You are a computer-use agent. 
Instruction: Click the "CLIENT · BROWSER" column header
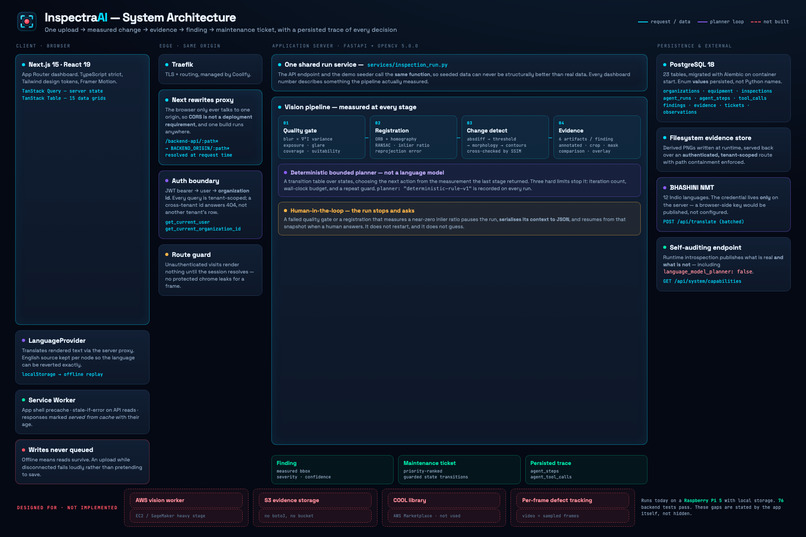click(43, 46)
